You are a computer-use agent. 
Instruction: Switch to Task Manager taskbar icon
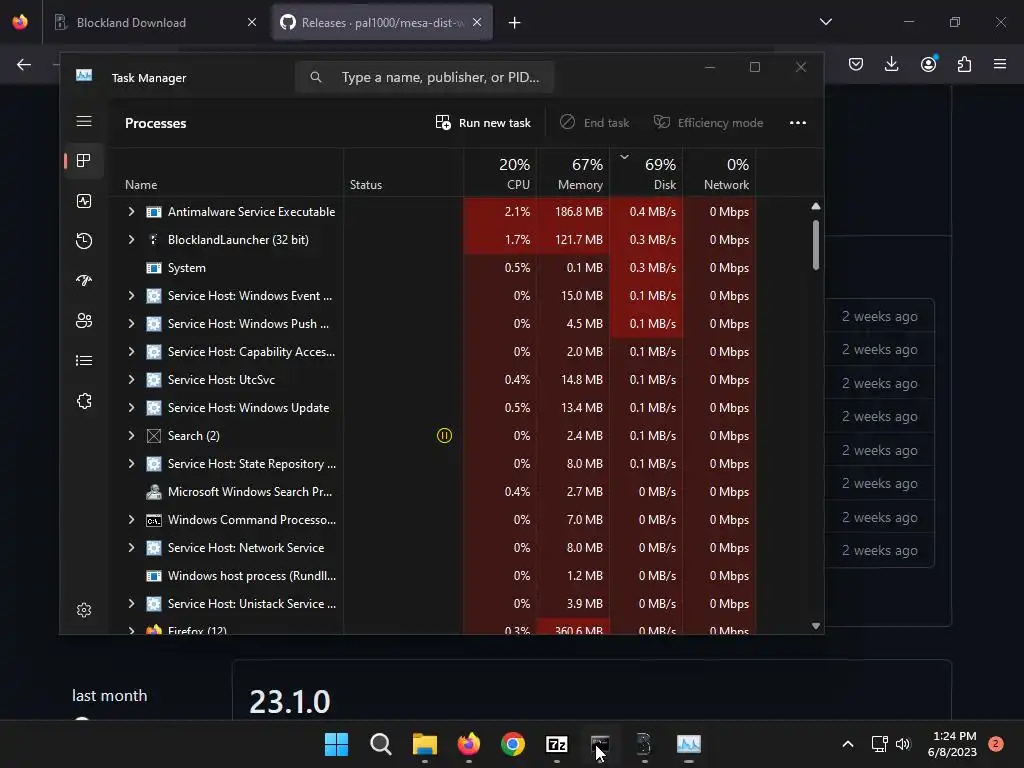coord(688,744)
